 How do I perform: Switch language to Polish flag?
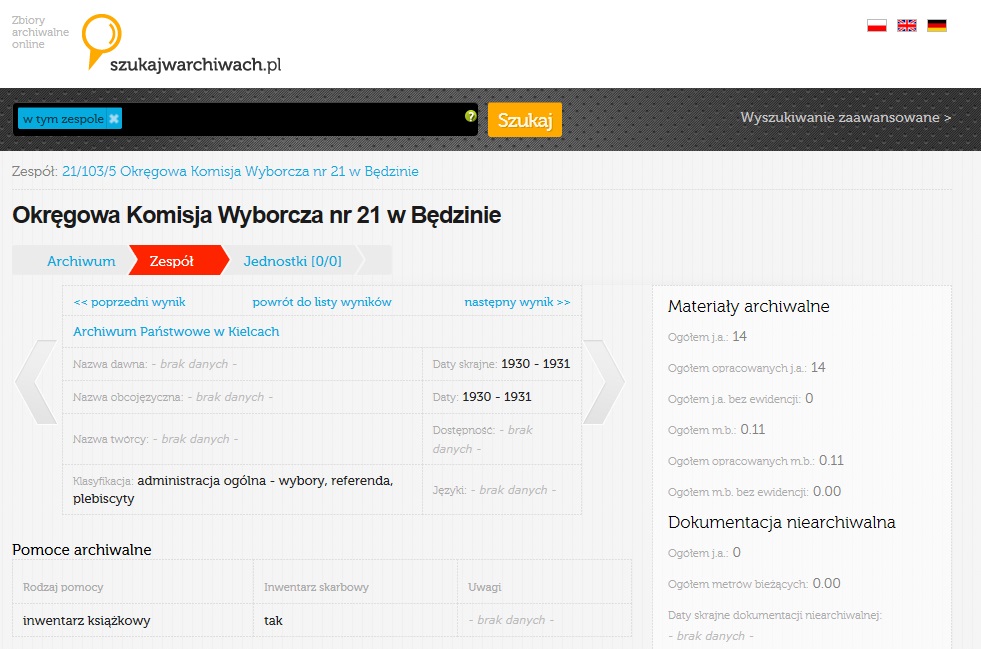(877, 26)
